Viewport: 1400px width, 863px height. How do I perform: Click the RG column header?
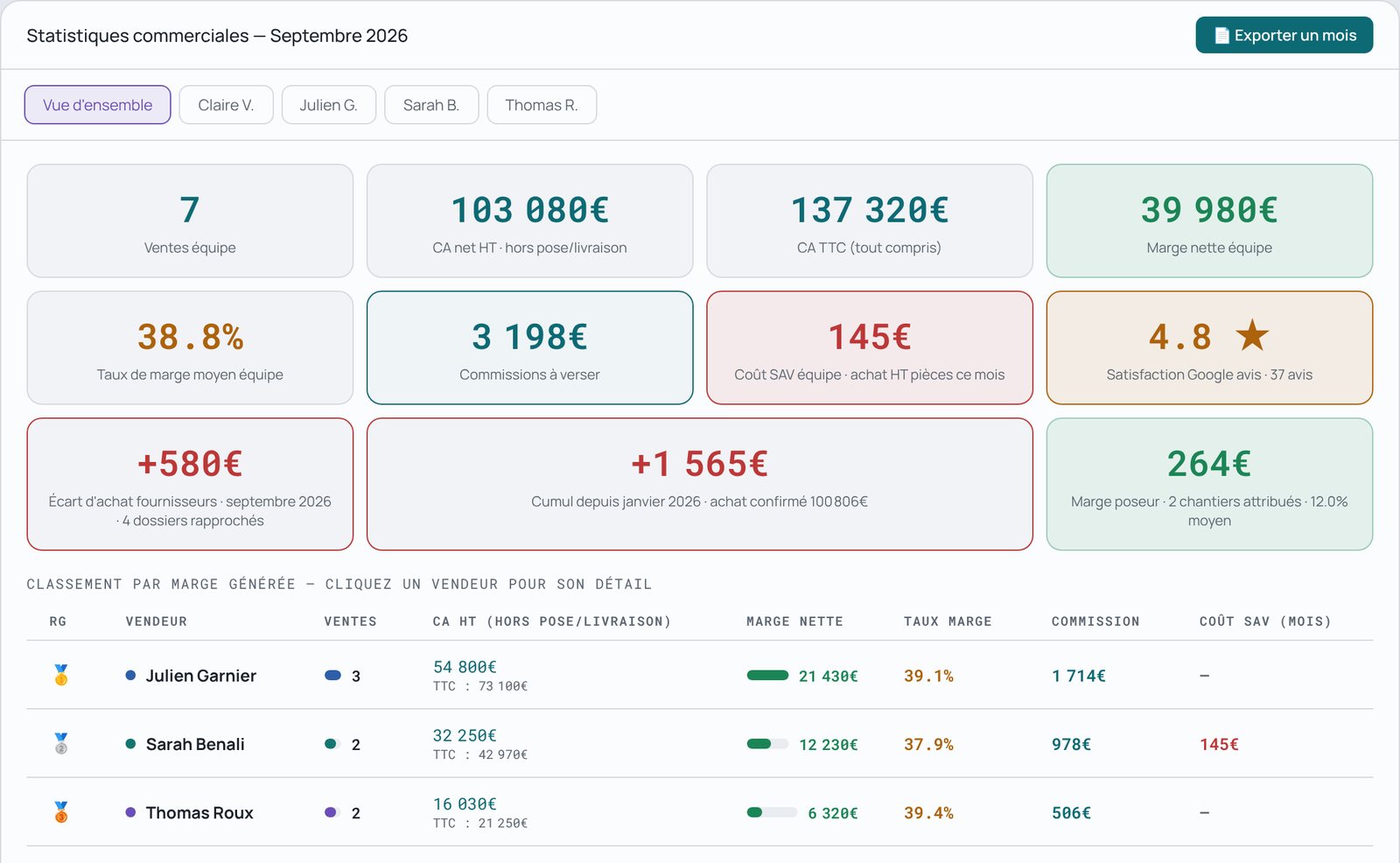point(58,621)
